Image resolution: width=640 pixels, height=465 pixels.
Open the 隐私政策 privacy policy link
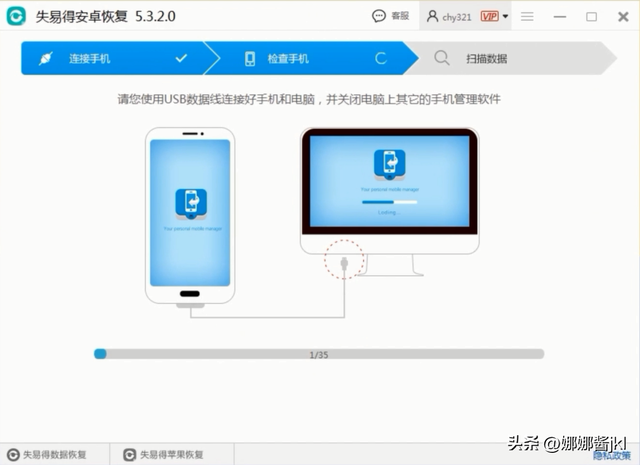point(612,455)
